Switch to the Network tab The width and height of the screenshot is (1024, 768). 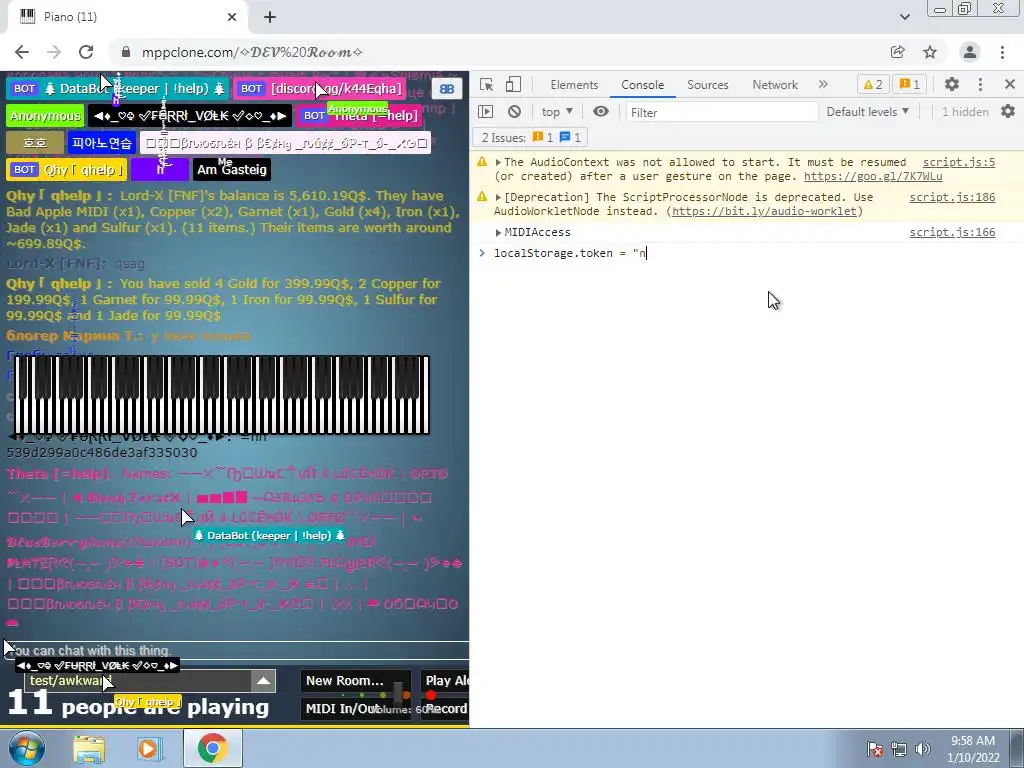pyautogui.click(x=775, y=85)
